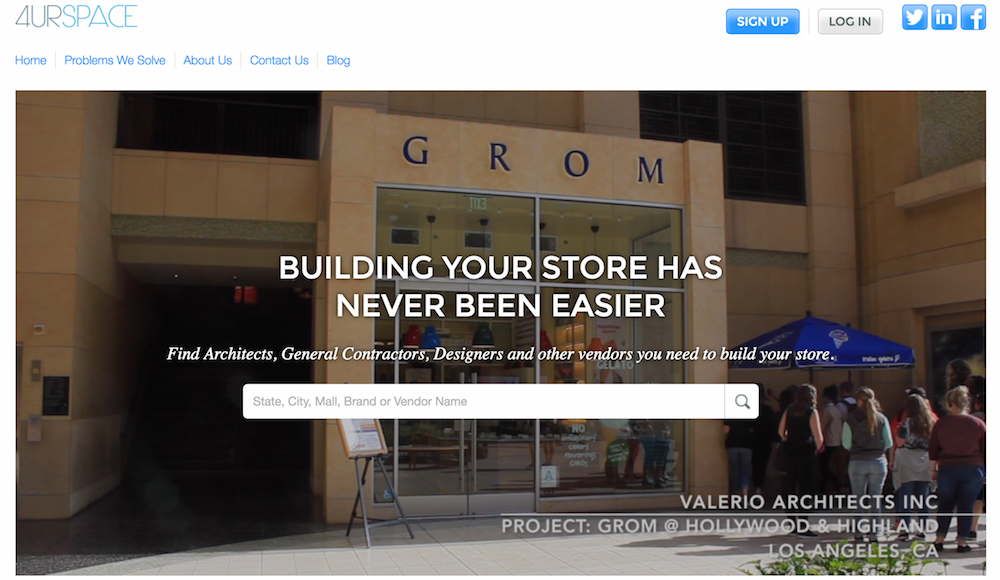The height and width of the screenshot is (580, 1000).
Task: Open the About Us link
Action: click(x=207, y=60)
